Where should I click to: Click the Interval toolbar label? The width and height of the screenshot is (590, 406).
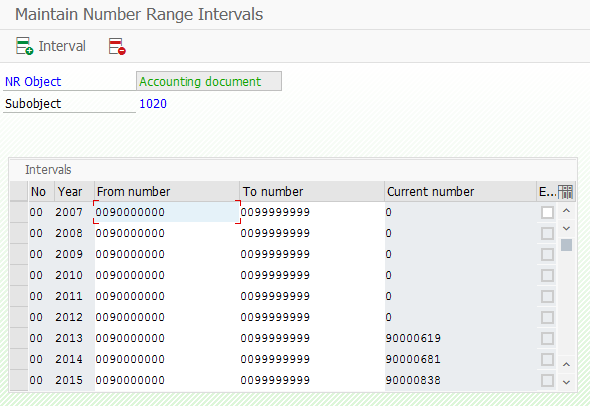coord(62,46)
